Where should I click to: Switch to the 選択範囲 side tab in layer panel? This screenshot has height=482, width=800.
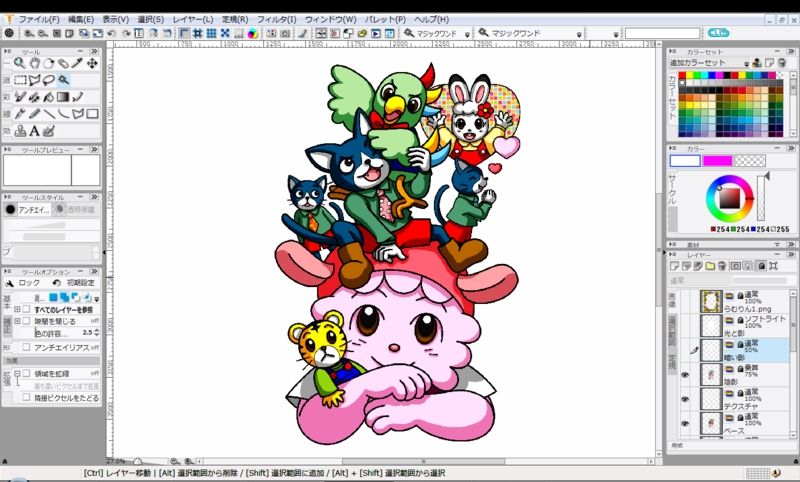(672, 329)
